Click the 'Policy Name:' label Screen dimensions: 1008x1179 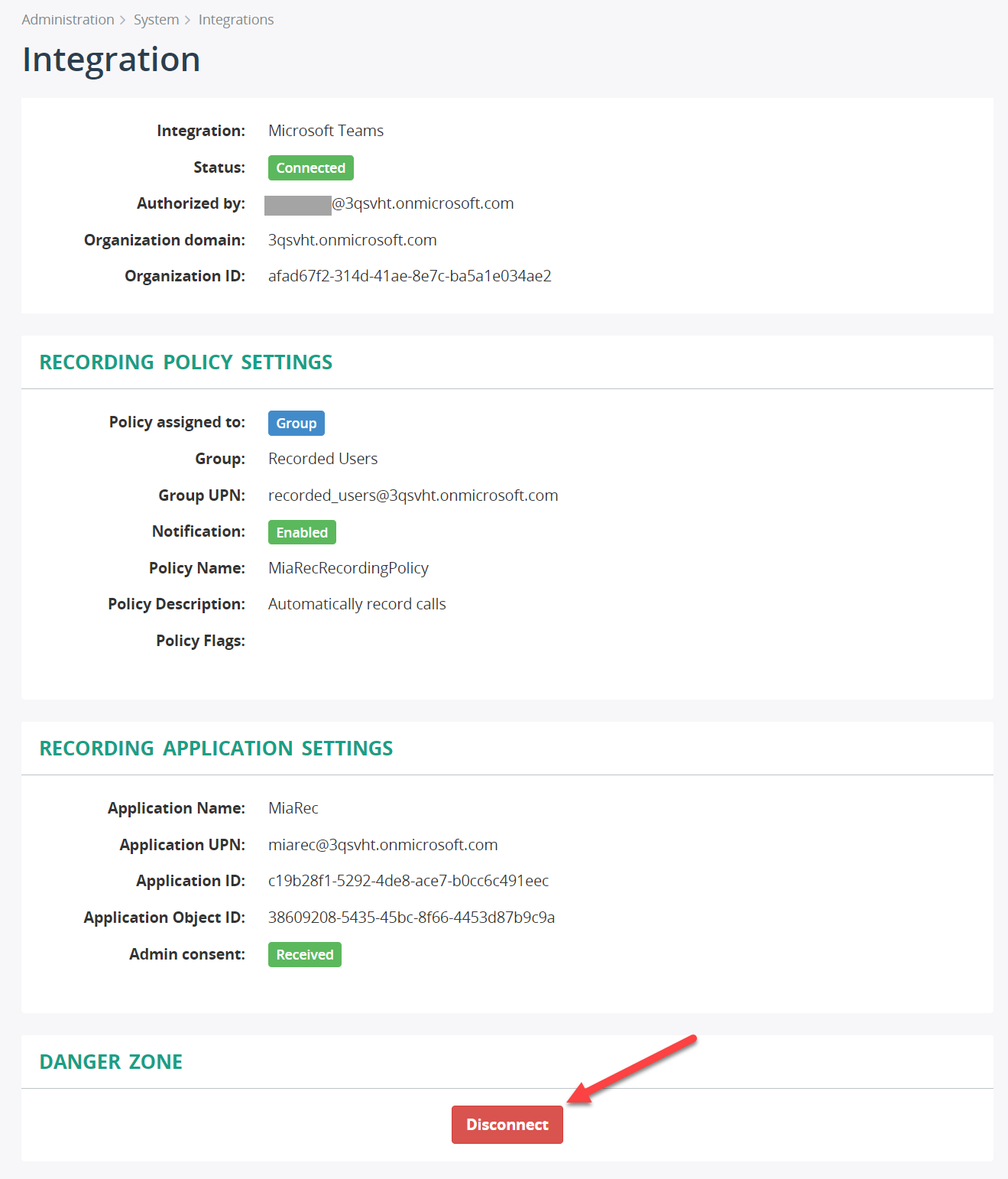coord(197,568)
